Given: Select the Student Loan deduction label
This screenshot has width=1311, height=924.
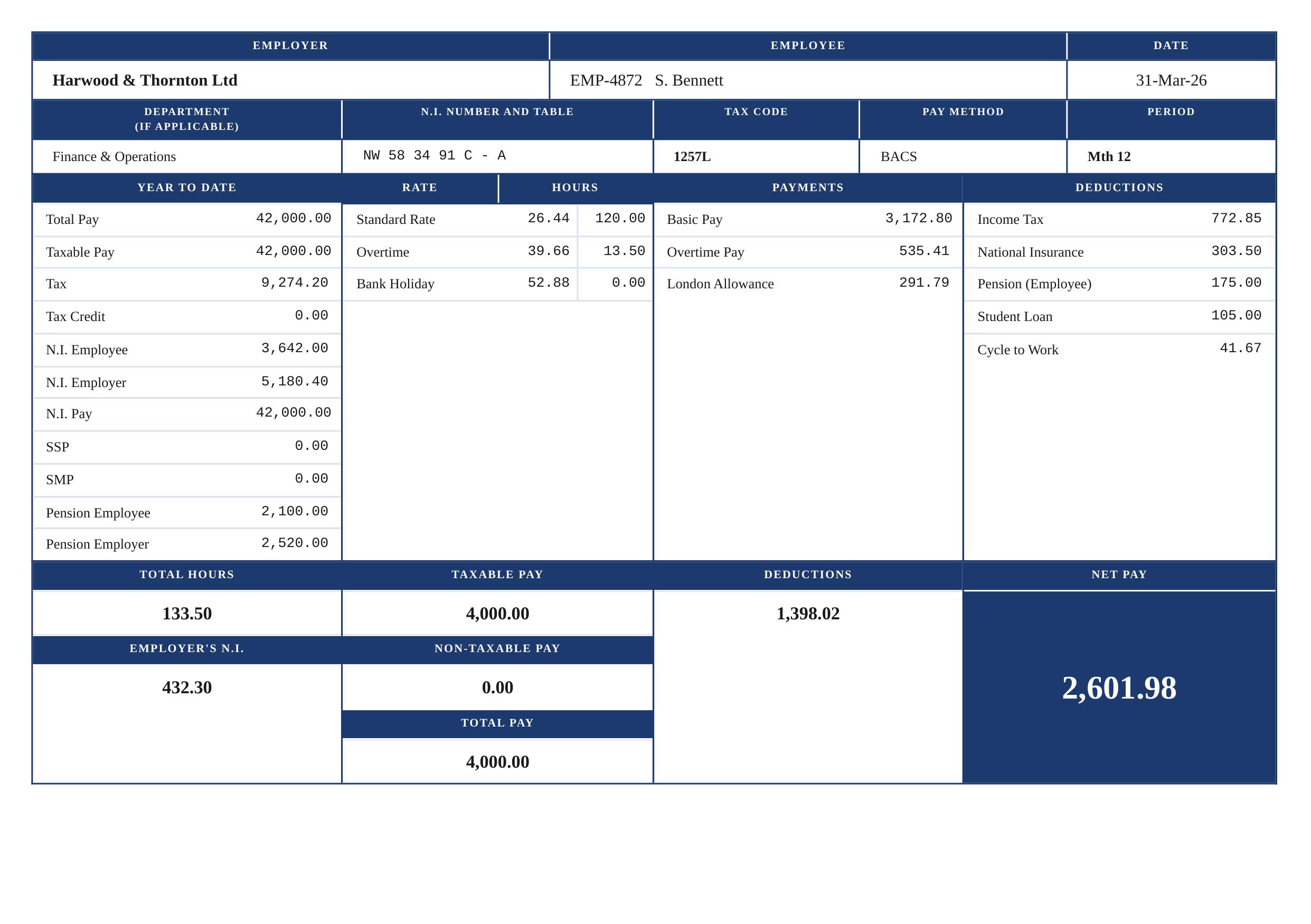Looking at the screenshot, I should [1014, 316].
